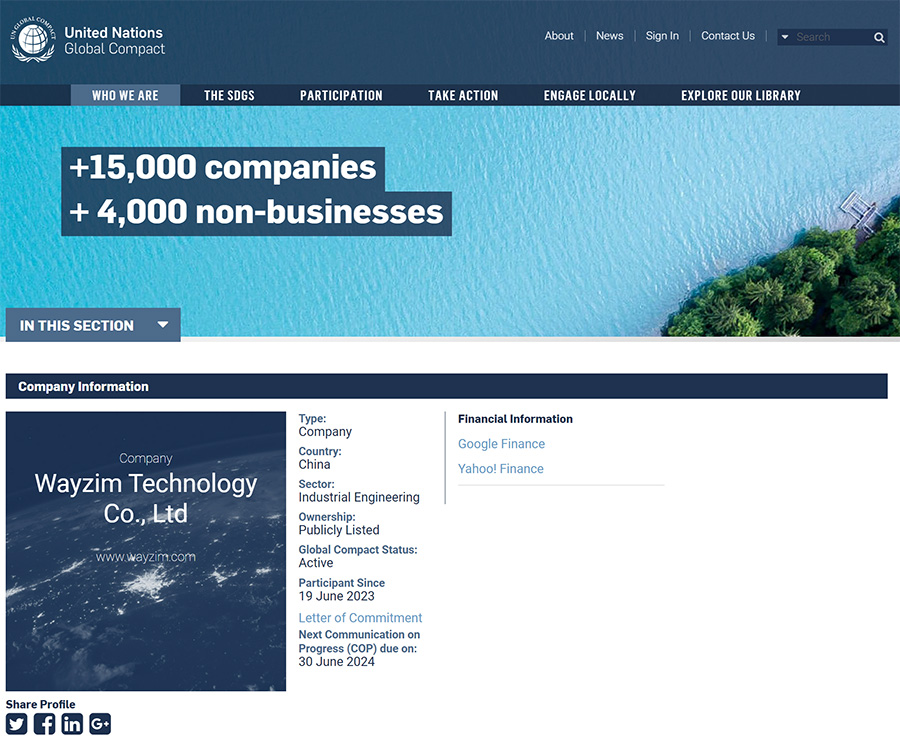The image size is (900, 739).
Task: Open the Yahoo! Finance link
Action: coord(501,468)
